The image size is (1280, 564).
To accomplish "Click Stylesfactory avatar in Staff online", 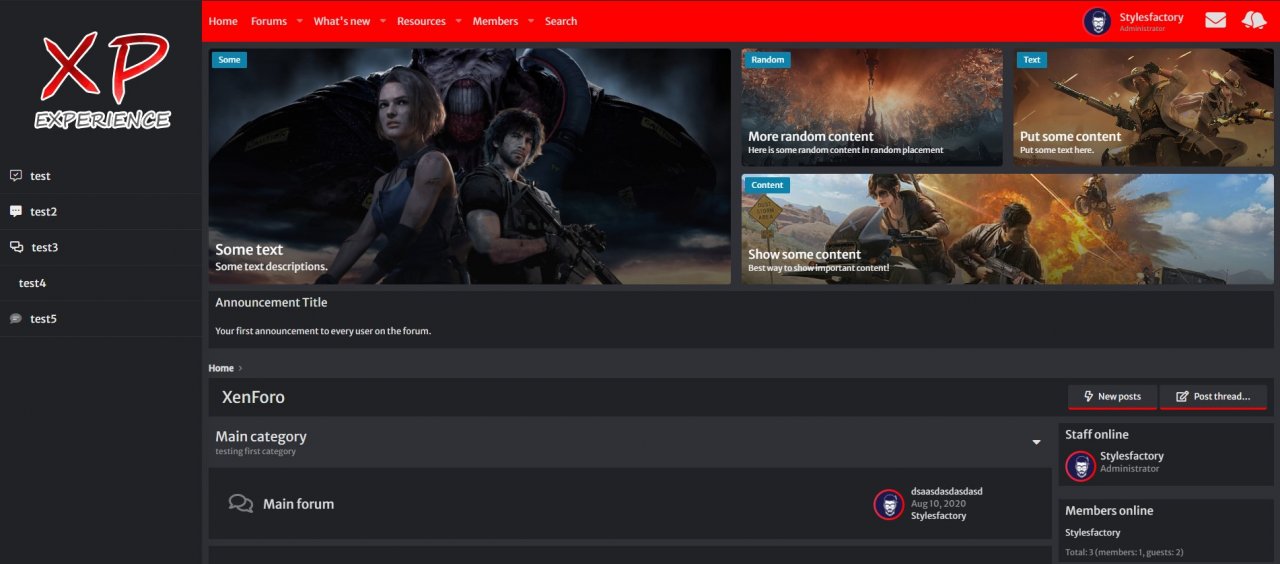I will pos(1080,466).
